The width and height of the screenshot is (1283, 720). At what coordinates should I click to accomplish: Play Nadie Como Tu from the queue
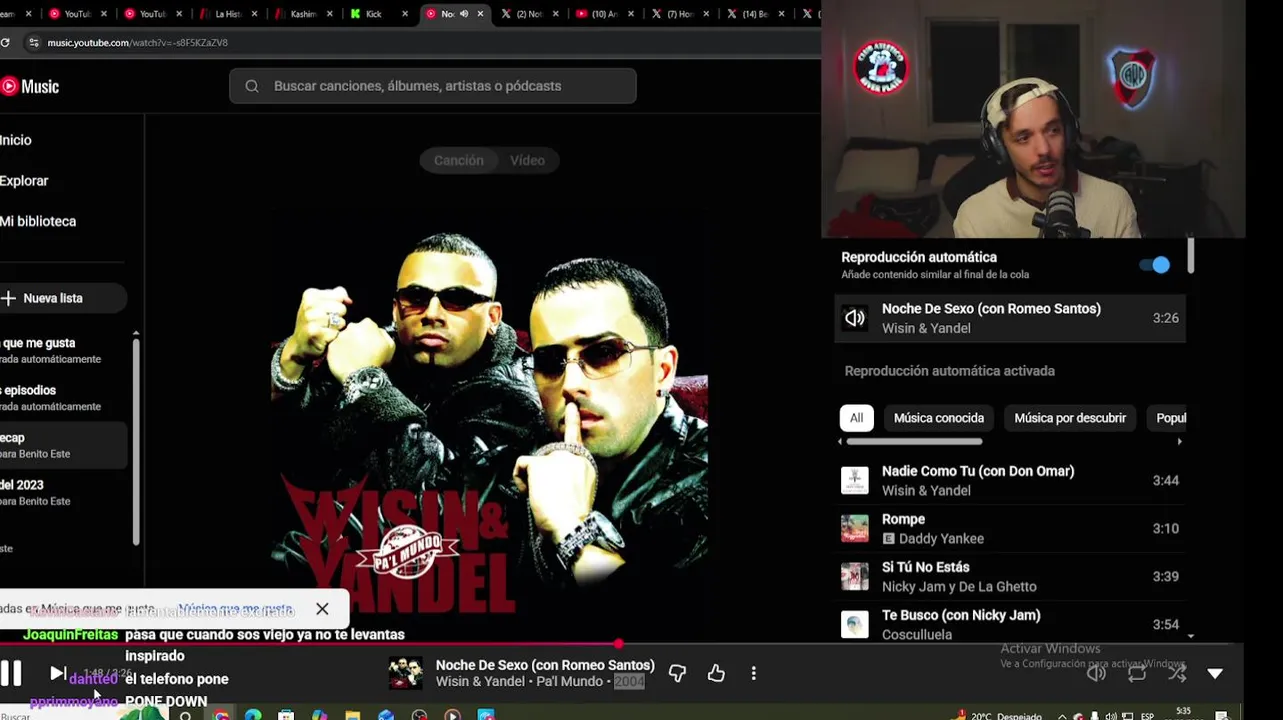pos(1010,480)
